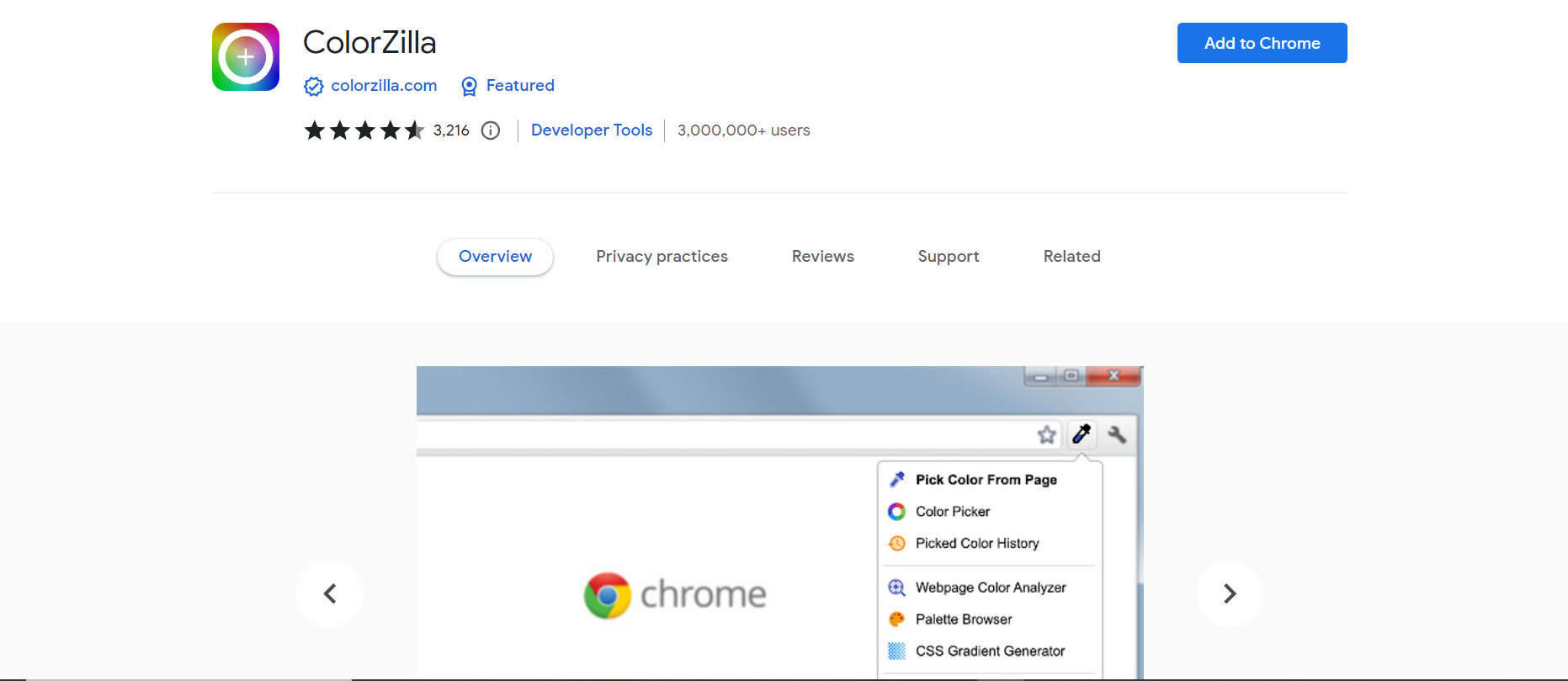Switch to the Overview tab
The width and height of the screenshot is (1568, 681).
click(x=495, y=257)
